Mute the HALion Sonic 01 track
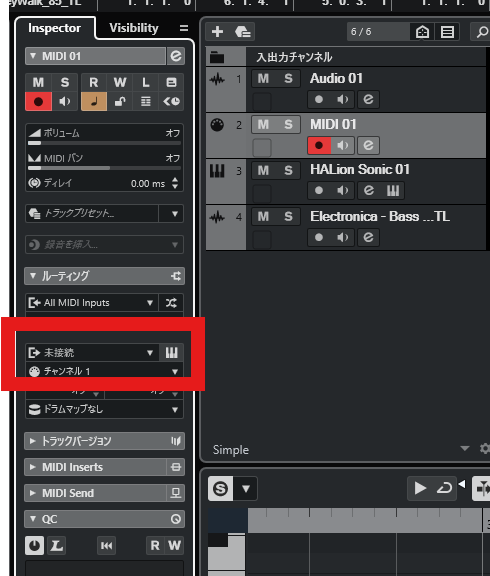 point(263,170)
